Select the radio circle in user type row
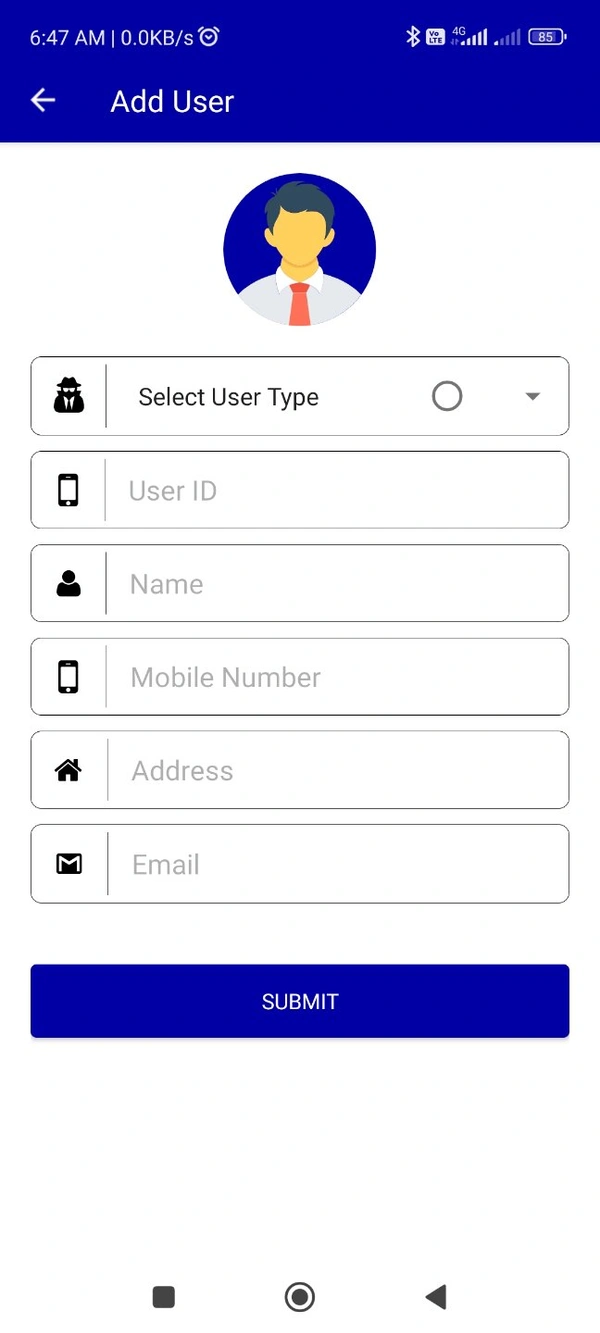The width and height of the screenshot is (600, 1333). tap(447, 396)
